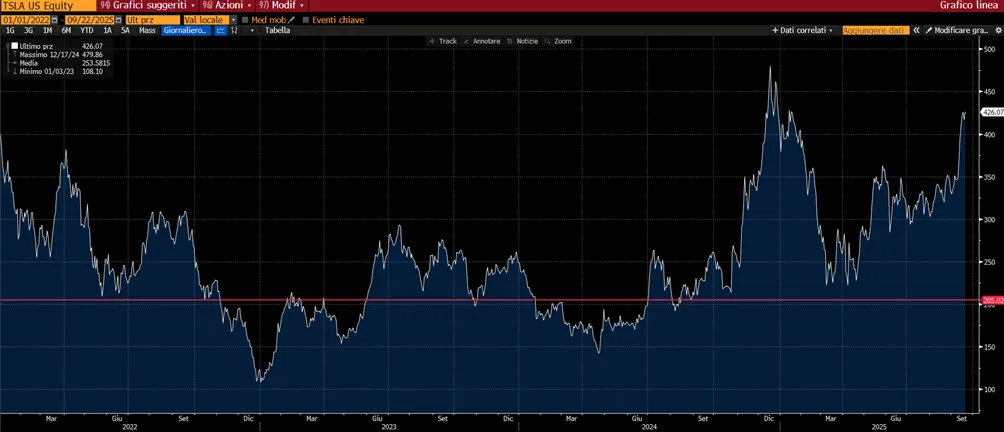Image resolution: width=1004 pixels, height=432 pixels.
Task: Click the Modificare grafico button
Action: point(956,30)
